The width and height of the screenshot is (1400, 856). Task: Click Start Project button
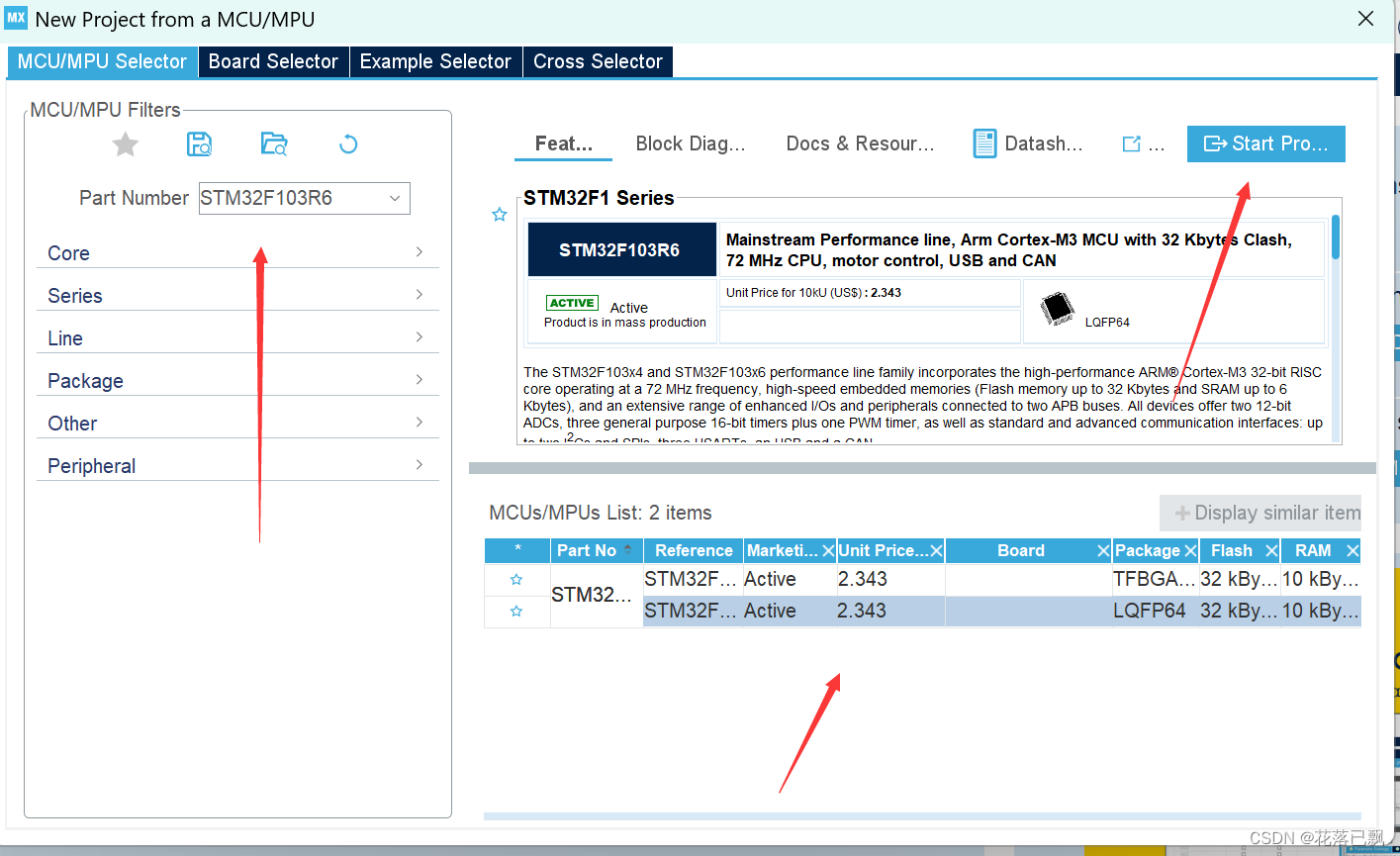coord(1266,143)
